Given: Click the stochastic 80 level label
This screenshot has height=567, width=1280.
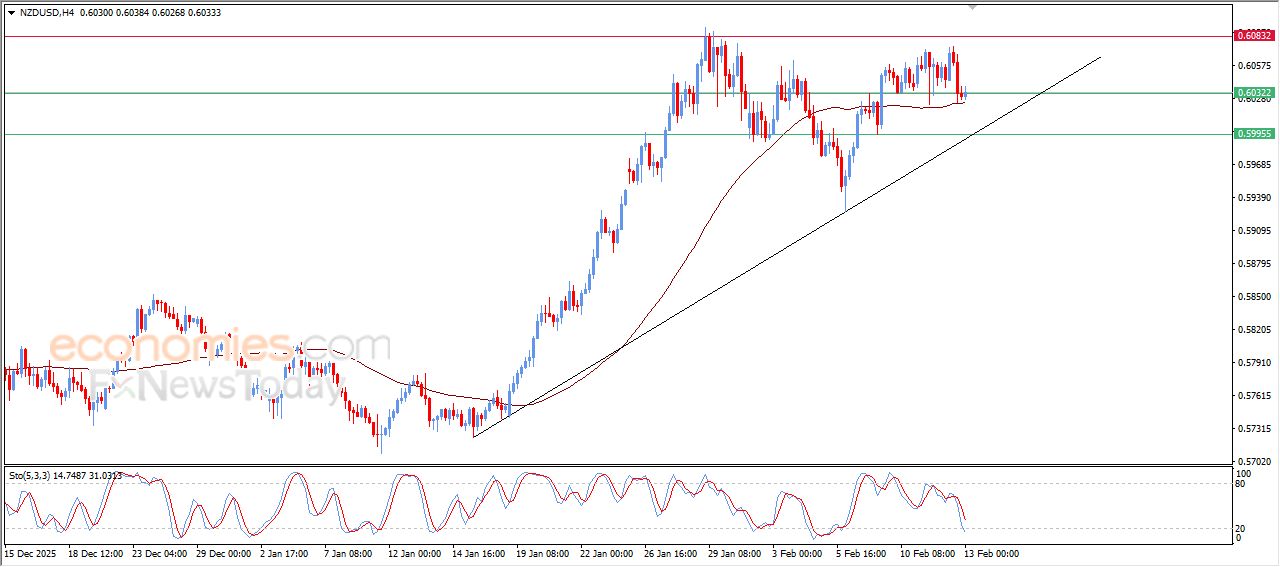Looking at the screenshot, I should tap(1243, 484).
